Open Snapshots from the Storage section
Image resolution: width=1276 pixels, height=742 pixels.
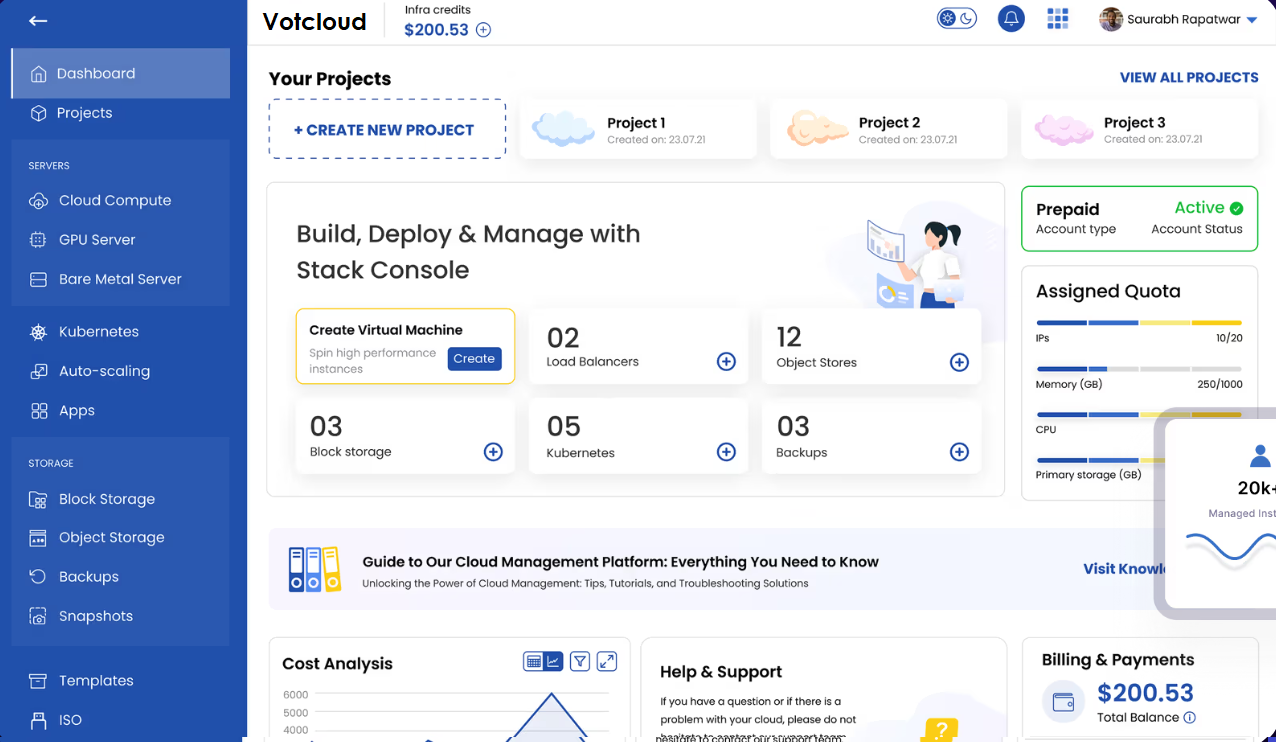[x=94, y=616]
